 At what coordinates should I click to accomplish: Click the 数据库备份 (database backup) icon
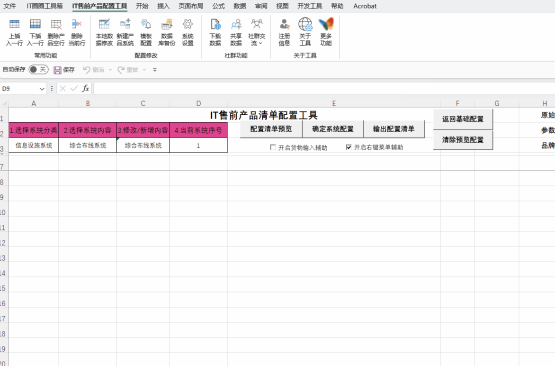[x=167, y=24]
